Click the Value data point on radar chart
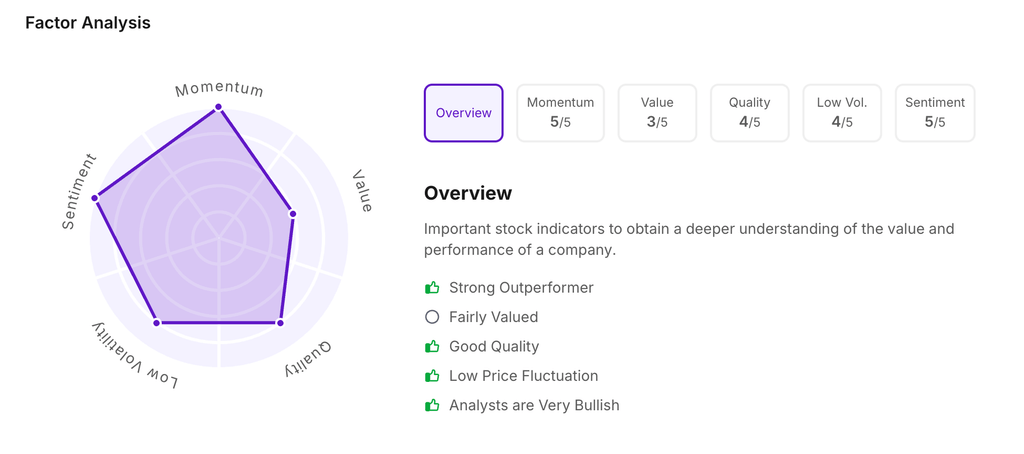The height and width of the screenshot is (454, 1024). click(x=293, y=214)
